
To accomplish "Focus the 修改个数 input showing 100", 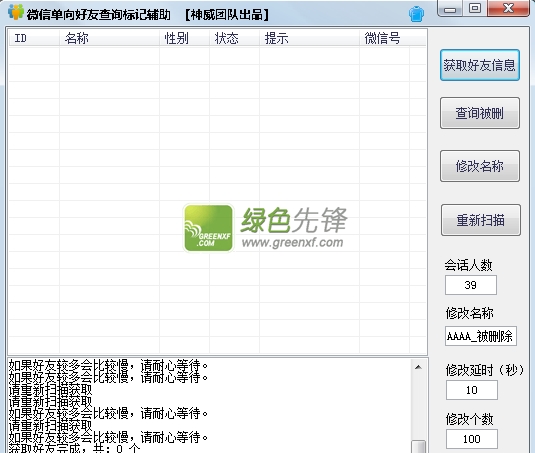I will [x=472, y=439].
